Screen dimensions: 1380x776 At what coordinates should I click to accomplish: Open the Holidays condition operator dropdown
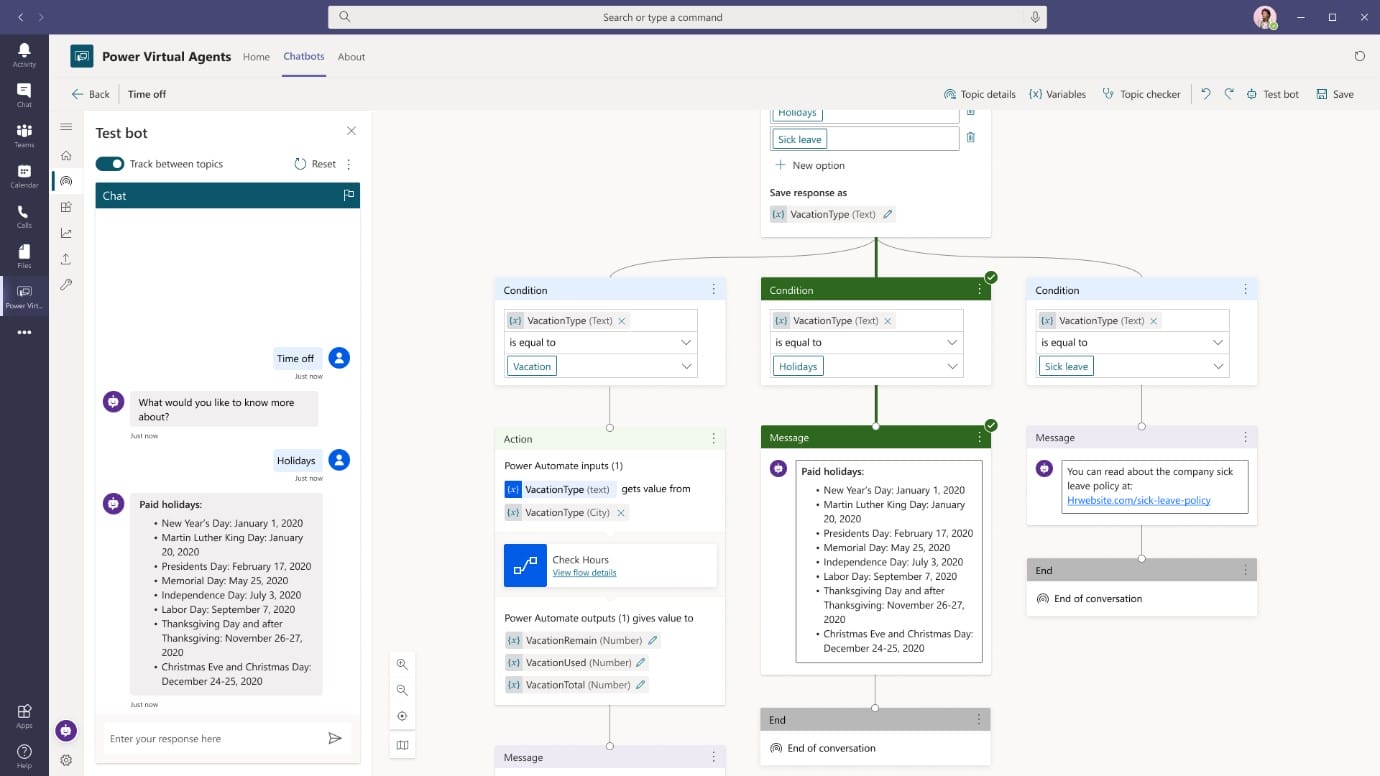click(x=952, y=342)
